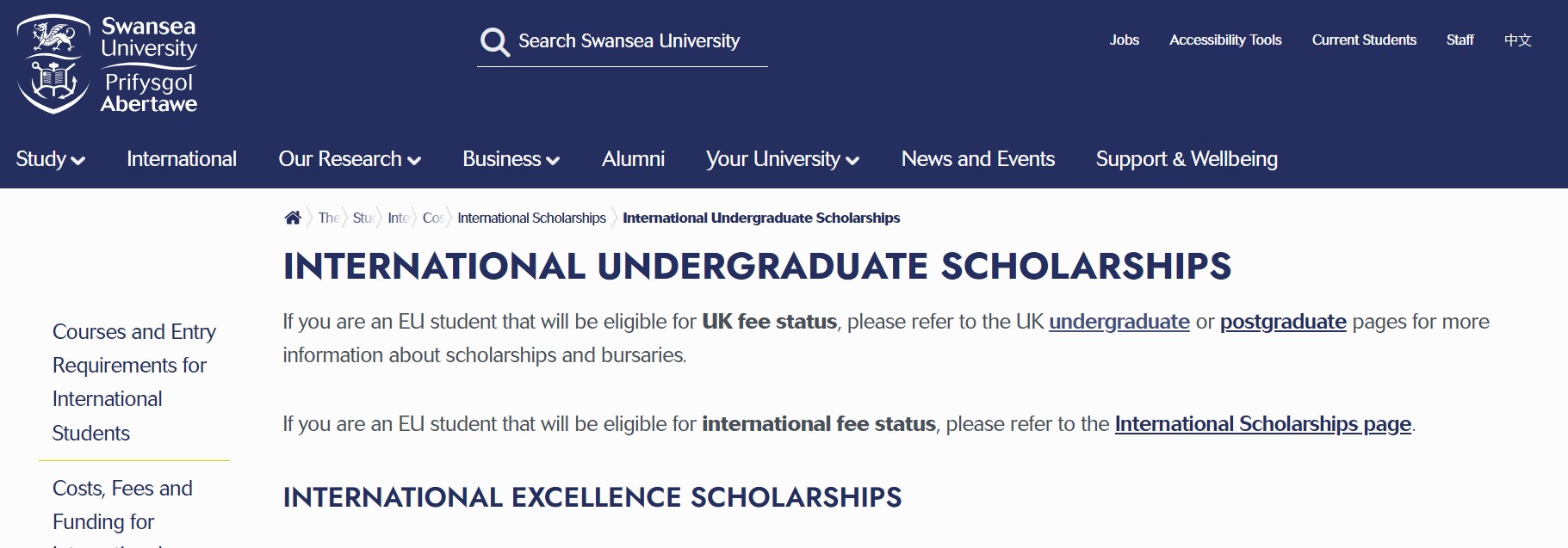The image size is (1568, 548).
Task: Navigate to Support & Wellbeing
Action: (1186, 159)
